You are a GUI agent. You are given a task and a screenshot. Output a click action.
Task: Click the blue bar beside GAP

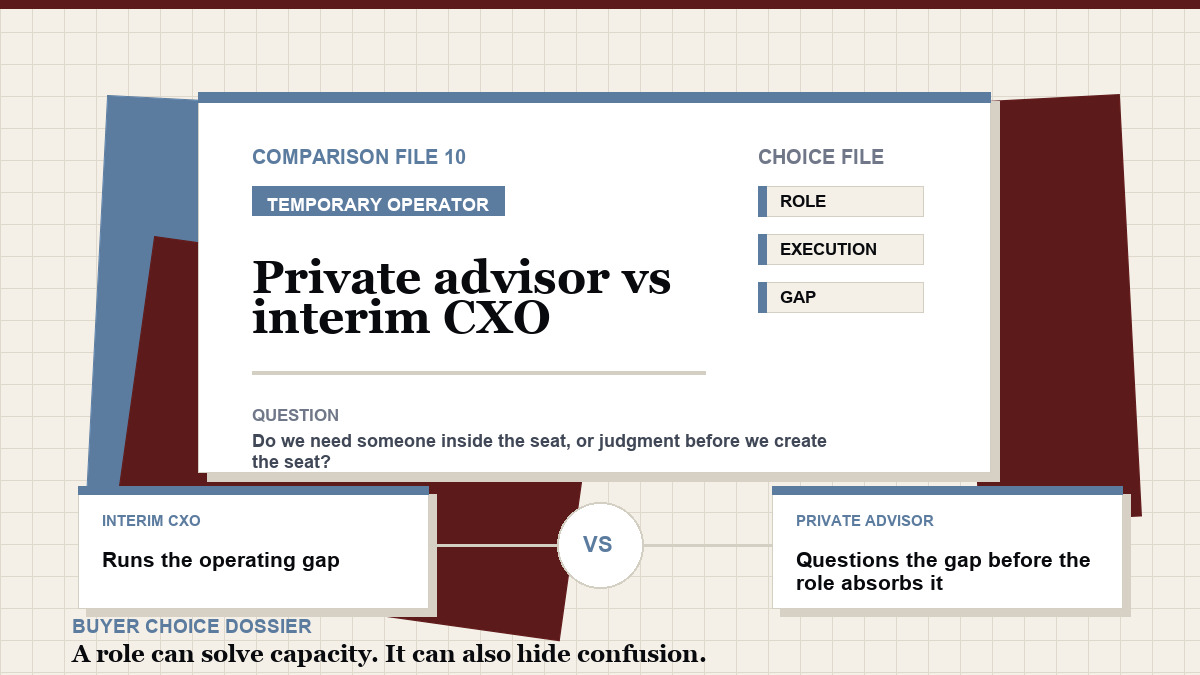pyautogui.click(x=762, y=297)
